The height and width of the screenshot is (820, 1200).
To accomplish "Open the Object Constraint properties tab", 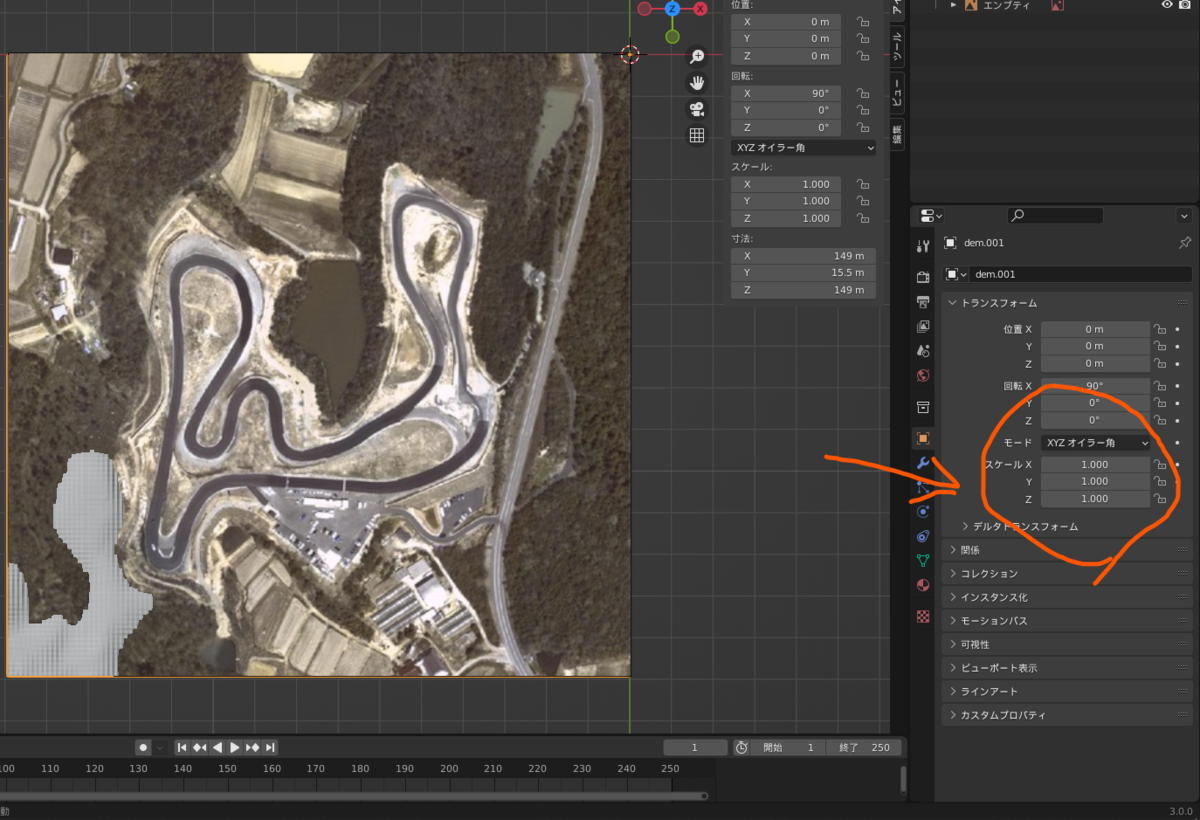I will point(923,537).
